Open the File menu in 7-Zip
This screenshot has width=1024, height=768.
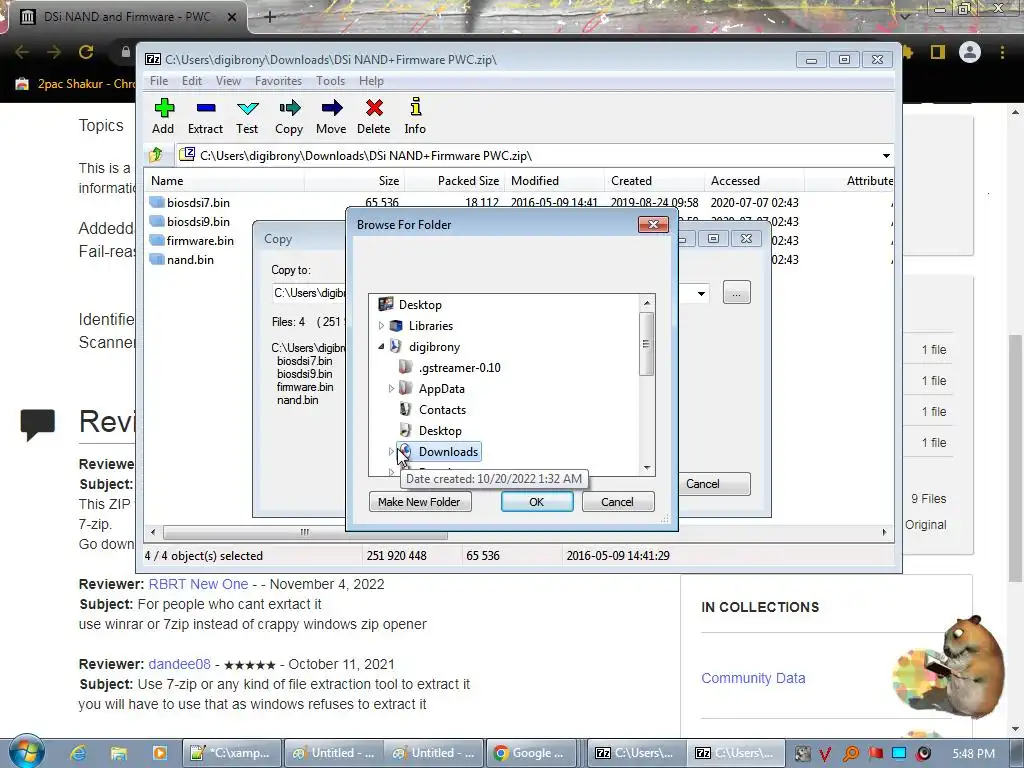pyautogui.click(x=159, y=81)
